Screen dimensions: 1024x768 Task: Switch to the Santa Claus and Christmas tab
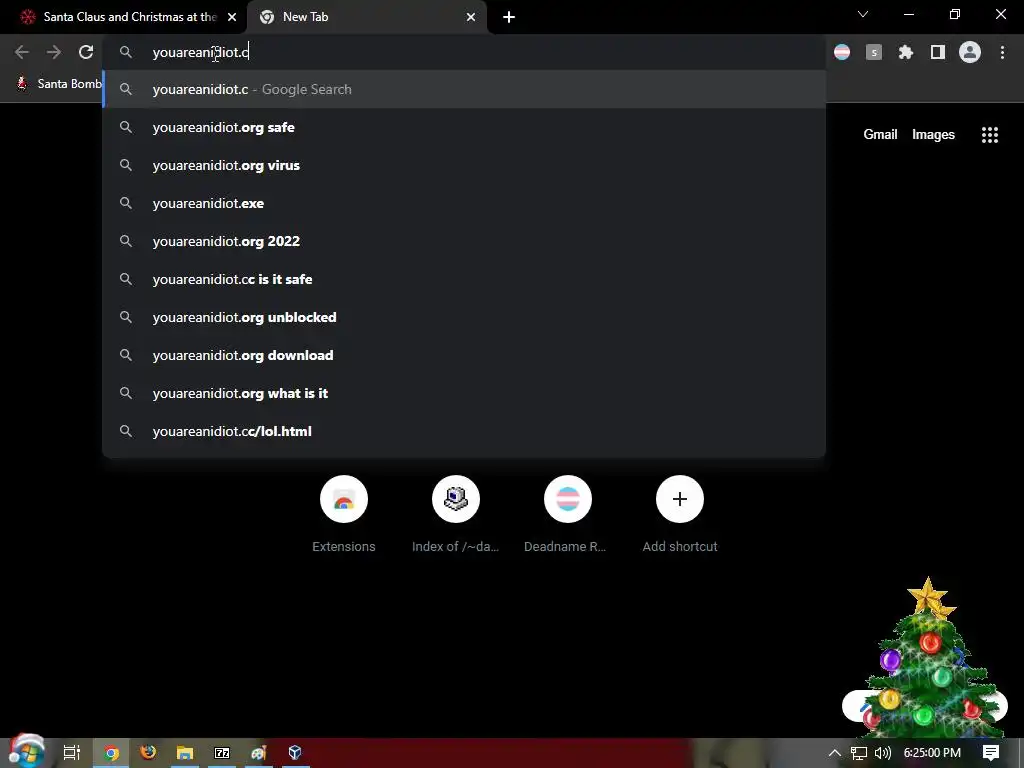tap(123, 17)
